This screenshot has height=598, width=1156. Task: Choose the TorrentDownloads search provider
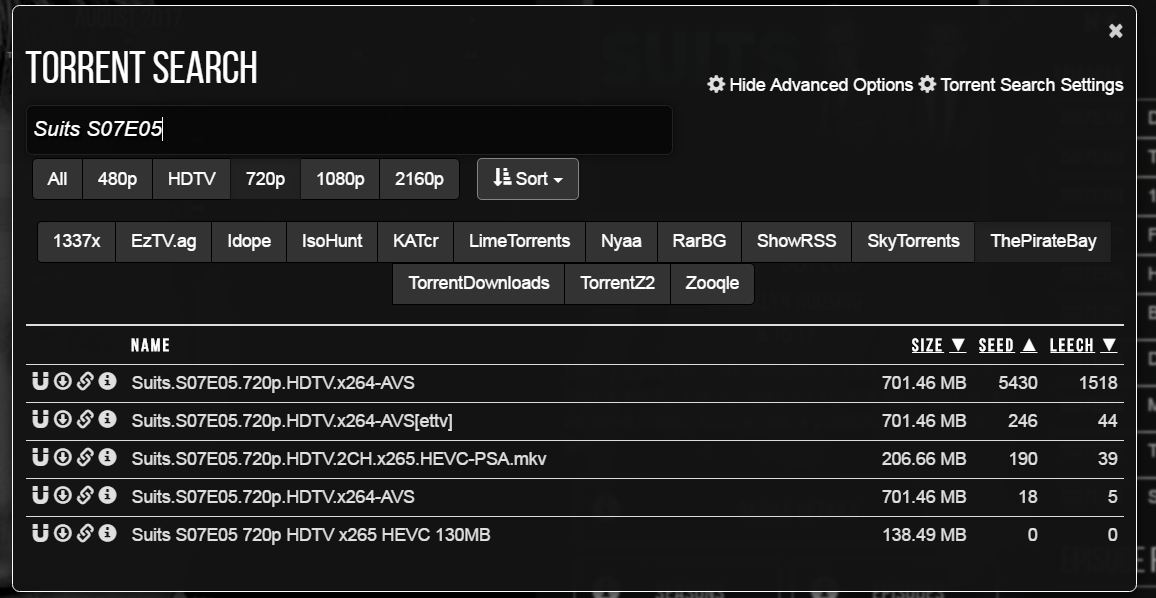(x=479, y=284)
